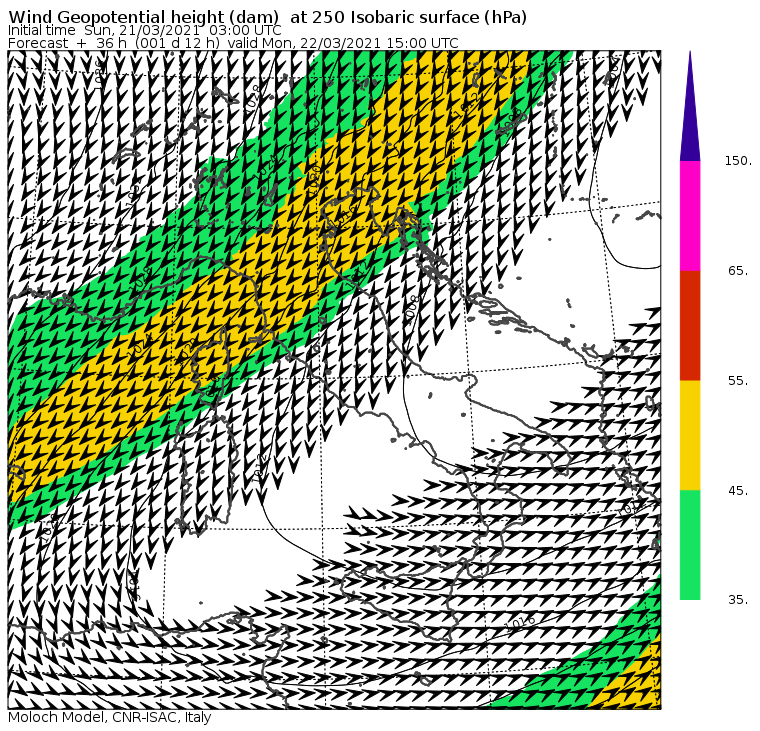Click the '55.' color scale label

(x=739, y=381)
